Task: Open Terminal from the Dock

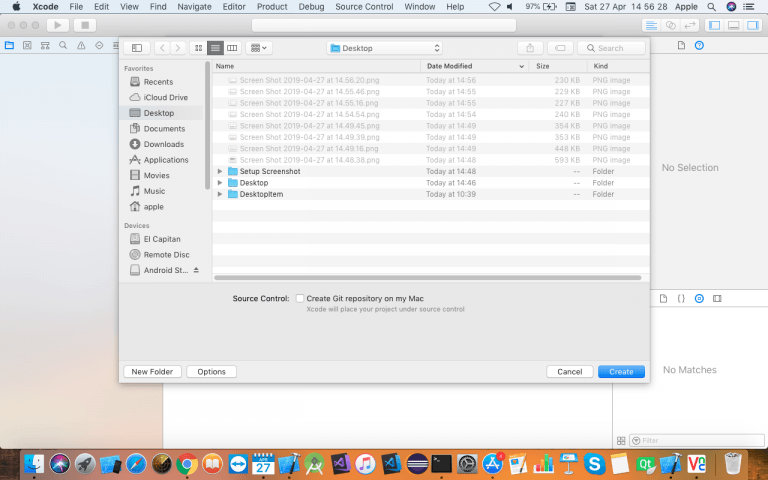Action: tap(441, 464)
